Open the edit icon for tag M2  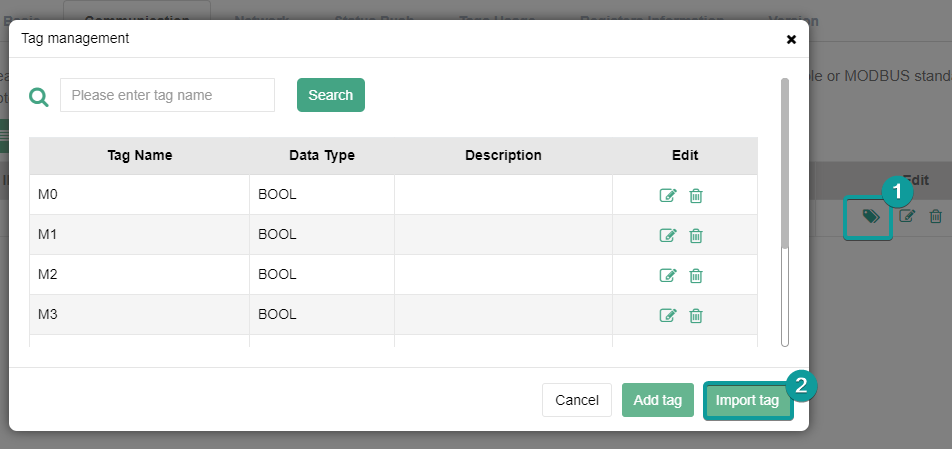click(x=668, y=275)
